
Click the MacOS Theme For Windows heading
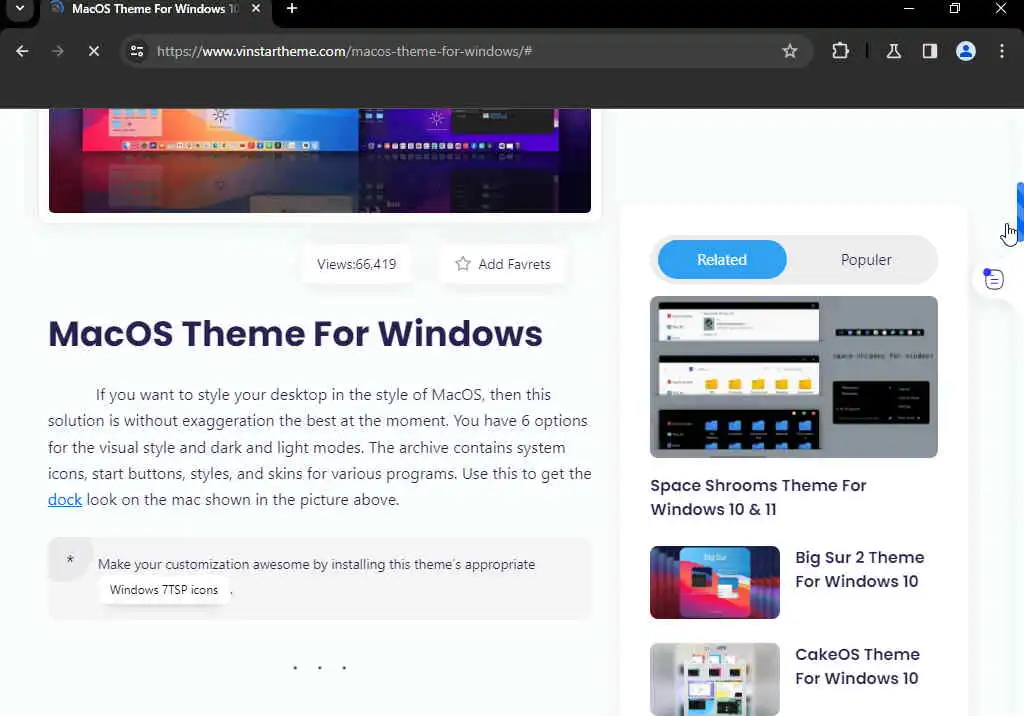tap(295, 333)
